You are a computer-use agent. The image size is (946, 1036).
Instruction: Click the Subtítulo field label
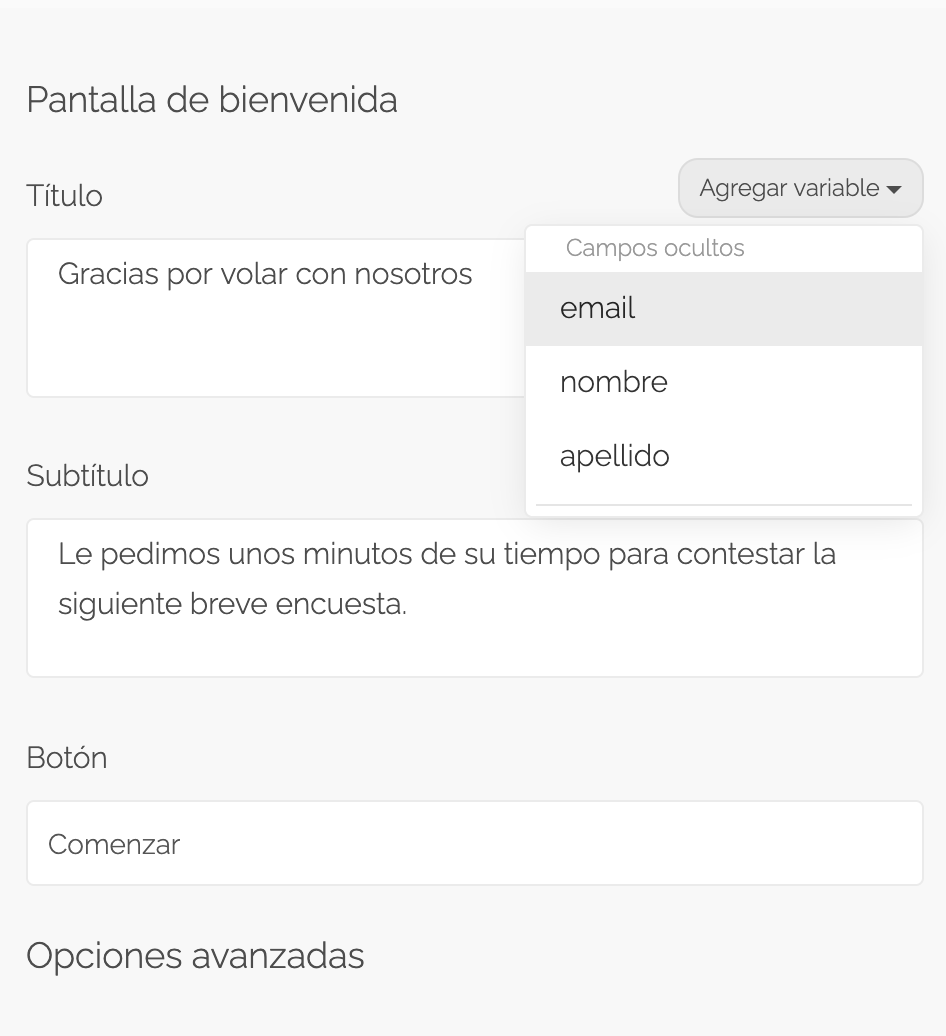(87, 476)
